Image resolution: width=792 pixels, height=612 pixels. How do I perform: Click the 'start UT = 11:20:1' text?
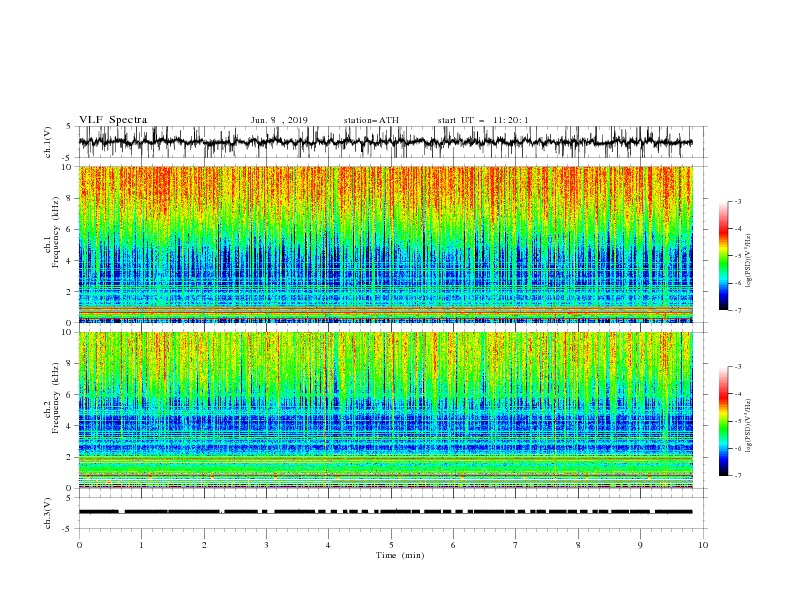483,120
